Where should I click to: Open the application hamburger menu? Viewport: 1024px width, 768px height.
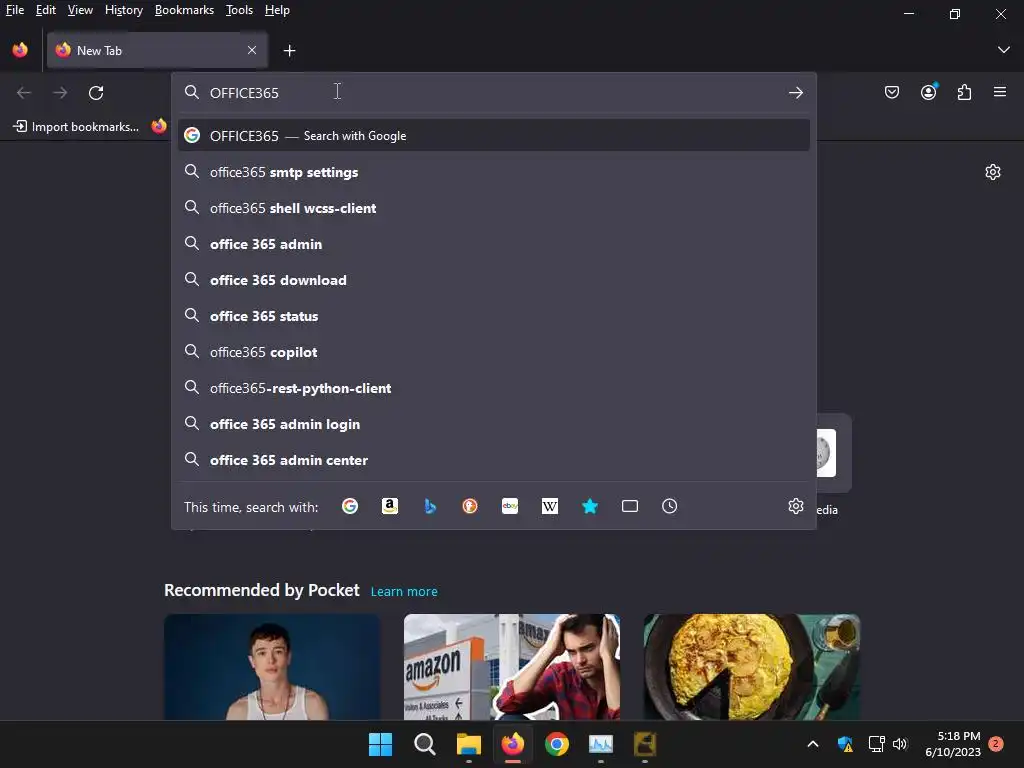pyautogui.click(x=1000, y=92)
